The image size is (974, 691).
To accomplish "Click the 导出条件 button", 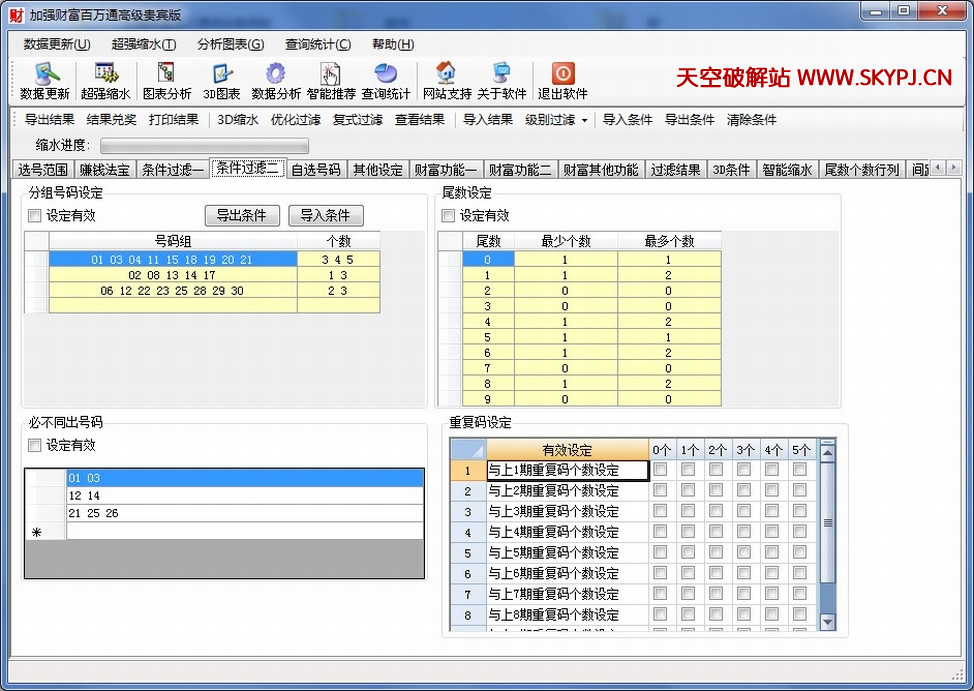I will pyautogui.click(x=242, y=216).
